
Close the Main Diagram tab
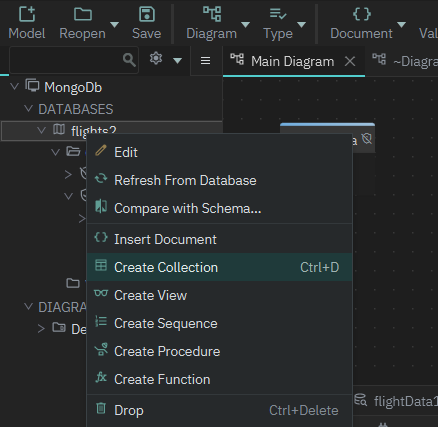click(350, 61)
